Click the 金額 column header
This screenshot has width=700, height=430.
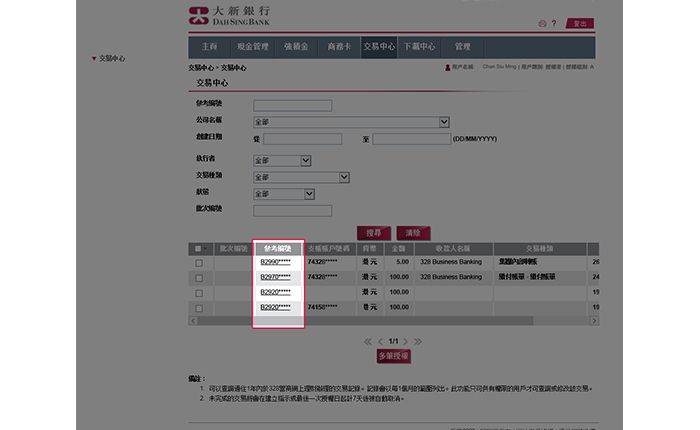pos(399,249)
